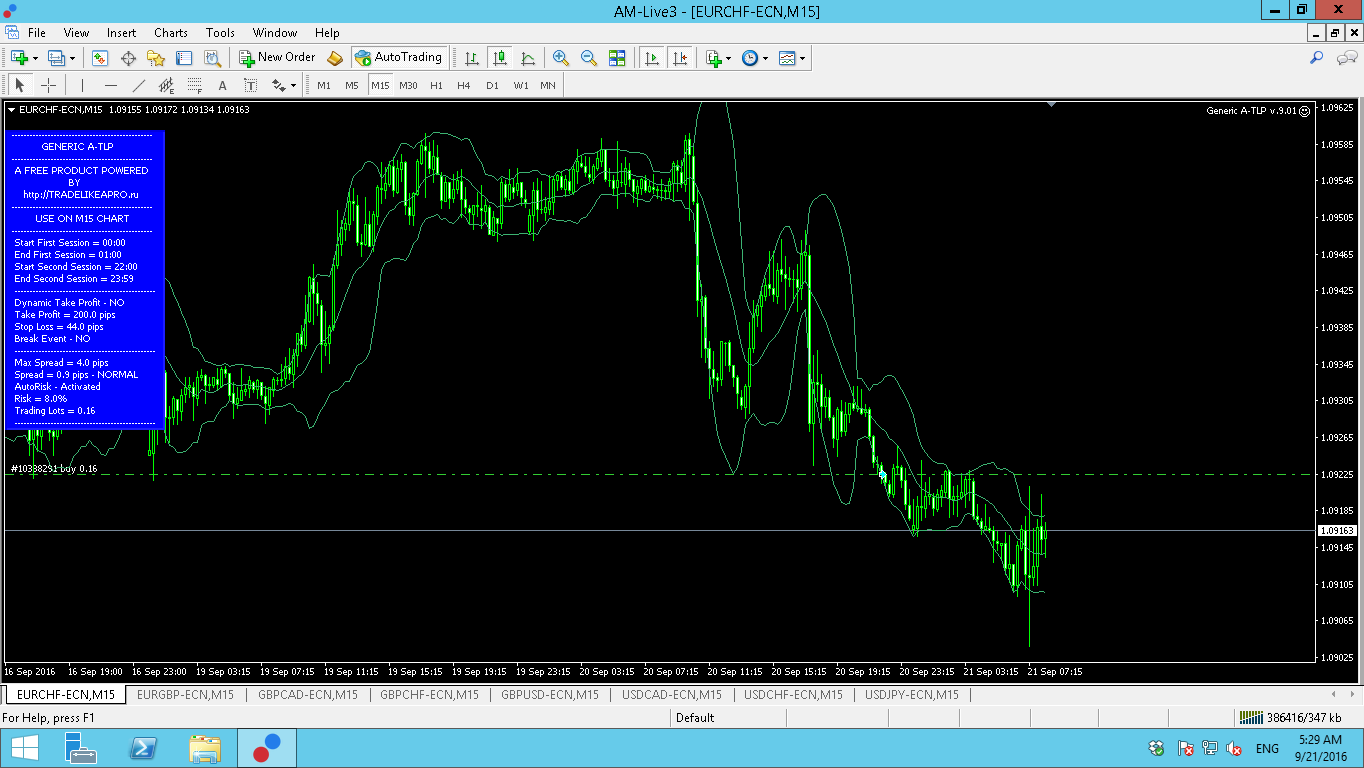Select the Horizontal Line drawing tool
Screen dimensions: 1364x768
pyautogui.click(x=110, y=85)
